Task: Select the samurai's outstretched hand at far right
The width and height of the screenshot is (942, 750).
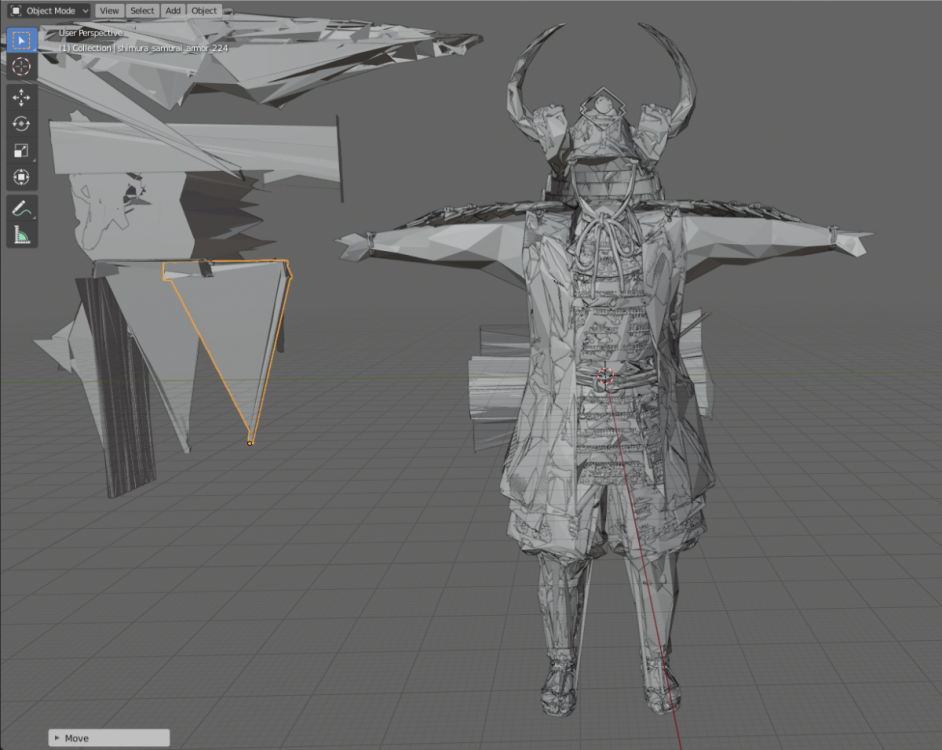Action: tap(848, 241)
